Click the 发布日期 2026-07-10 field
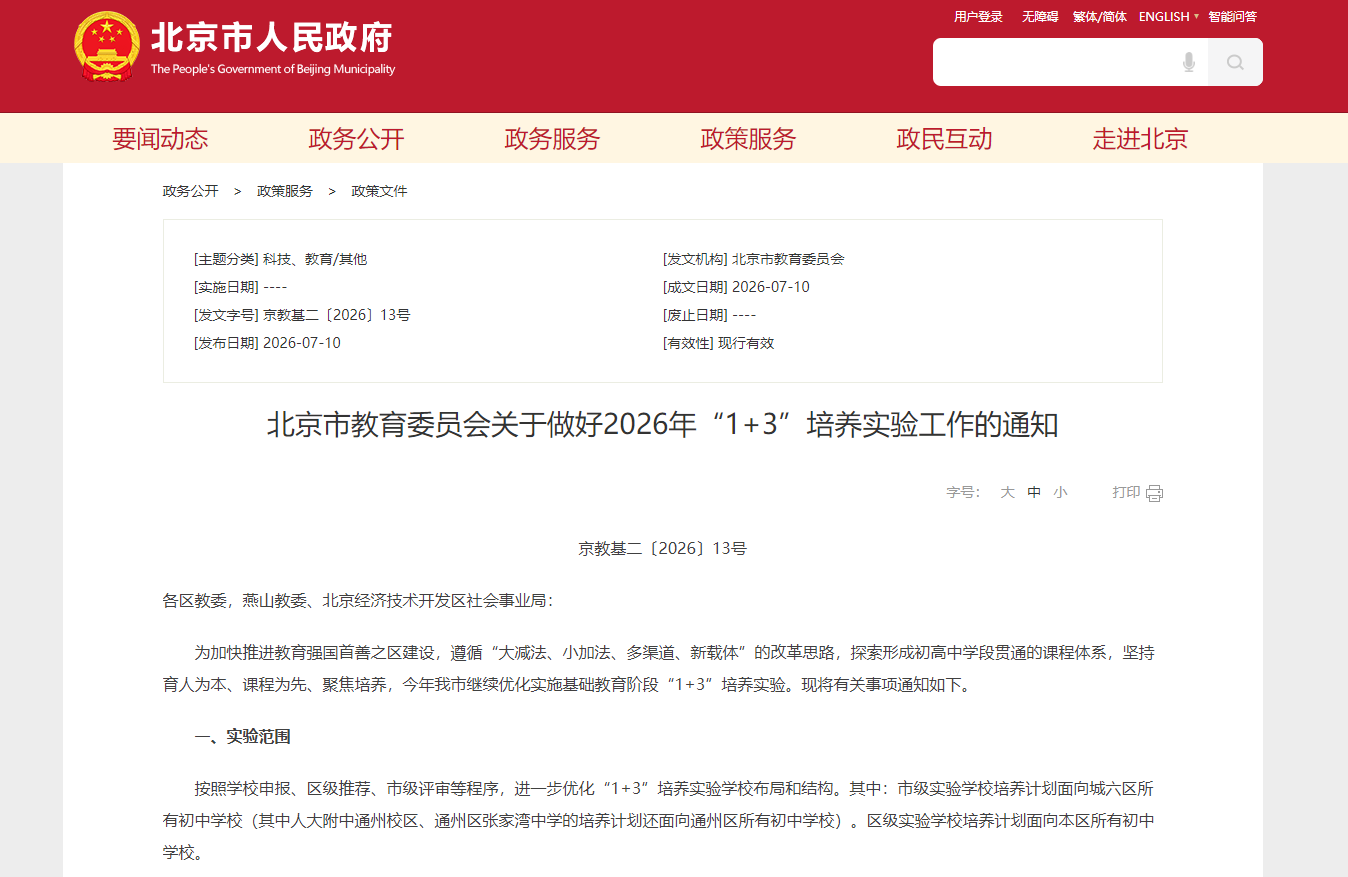The height and width of the screenshot is (877, 1348). (x=267, y=343)
